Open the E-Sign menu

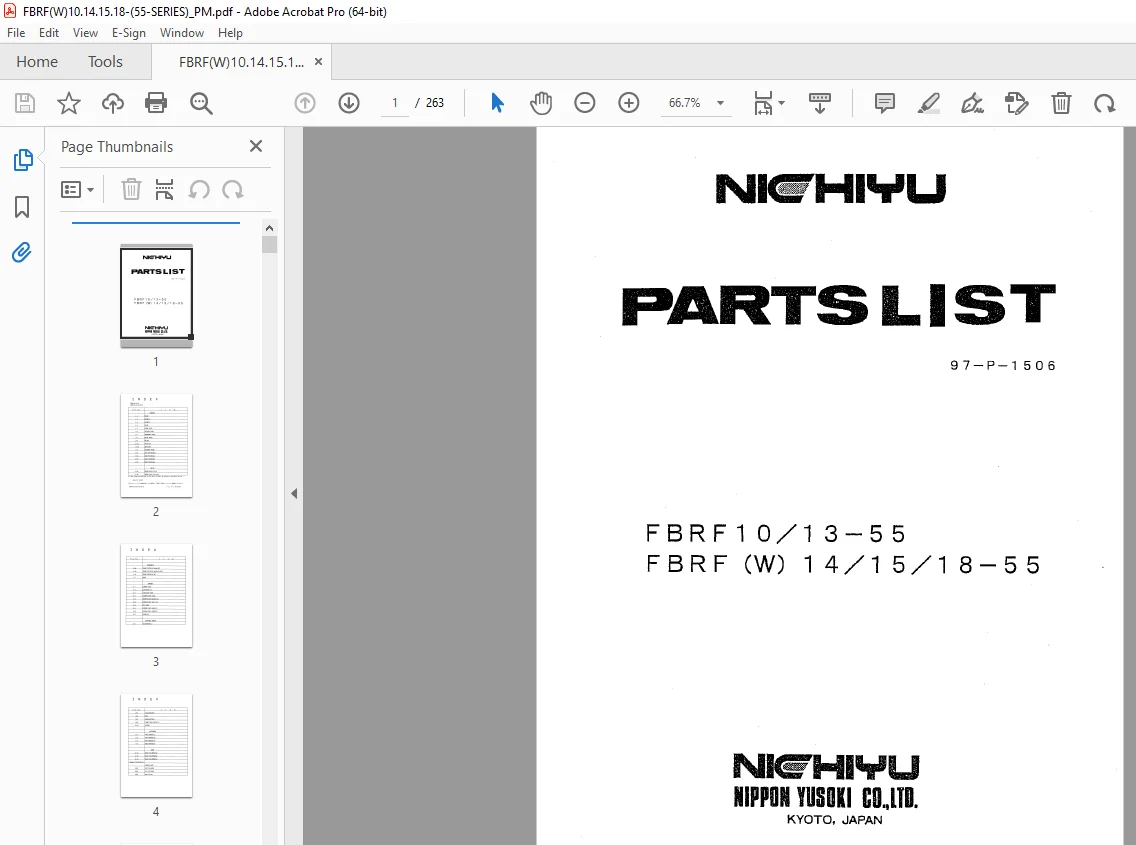click(128, 33)
